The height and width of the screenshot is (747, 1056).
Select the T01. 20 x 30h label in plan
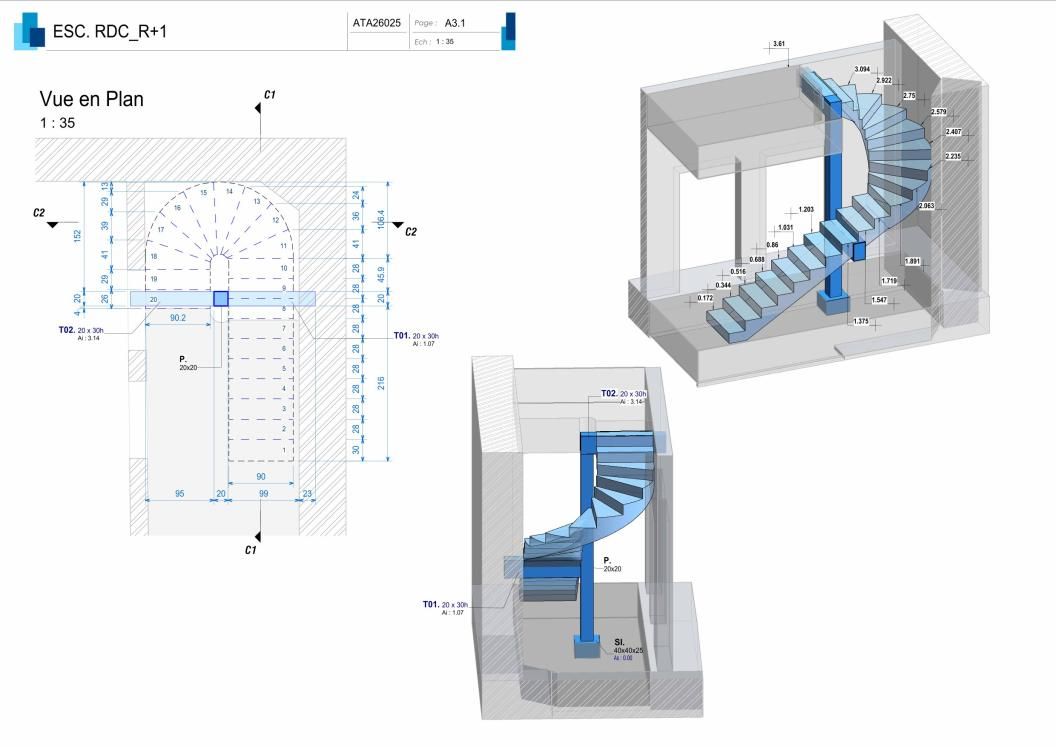(x=416, y=335)
